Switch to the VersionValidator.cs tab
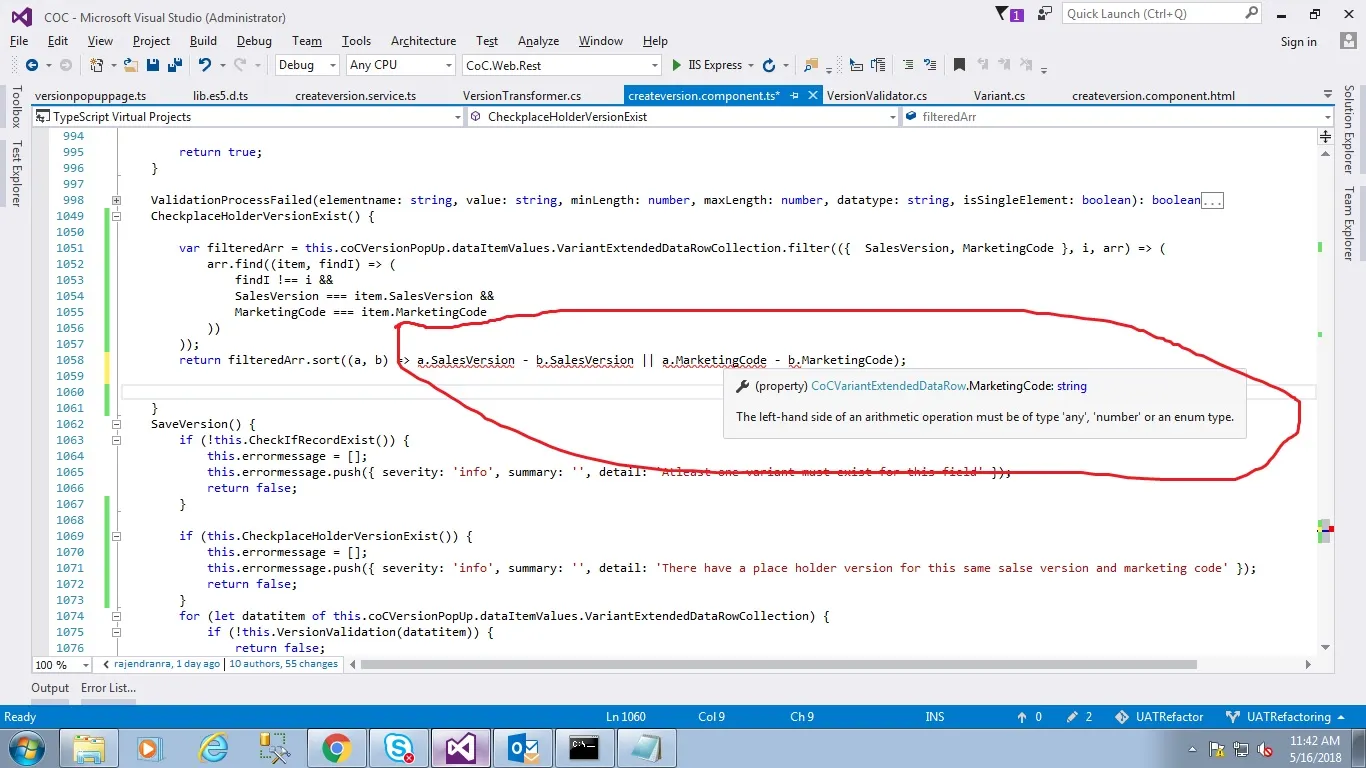This screenshot has height=768, width=1366. click(877, 96)
